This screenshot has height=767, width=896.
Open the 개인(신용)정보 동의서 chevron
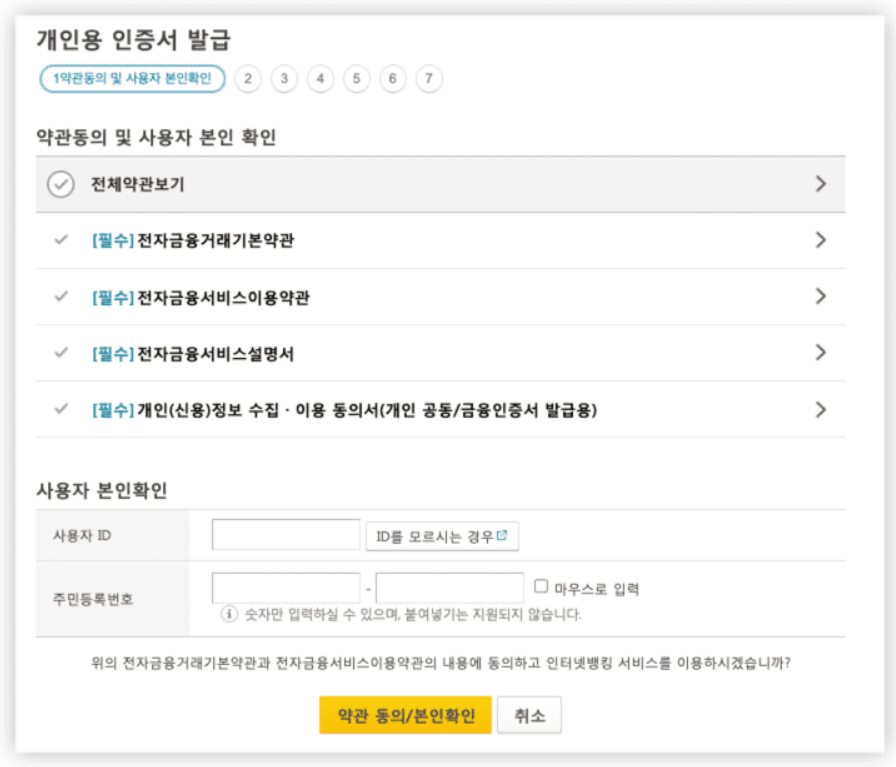click(x=821, y=409)
